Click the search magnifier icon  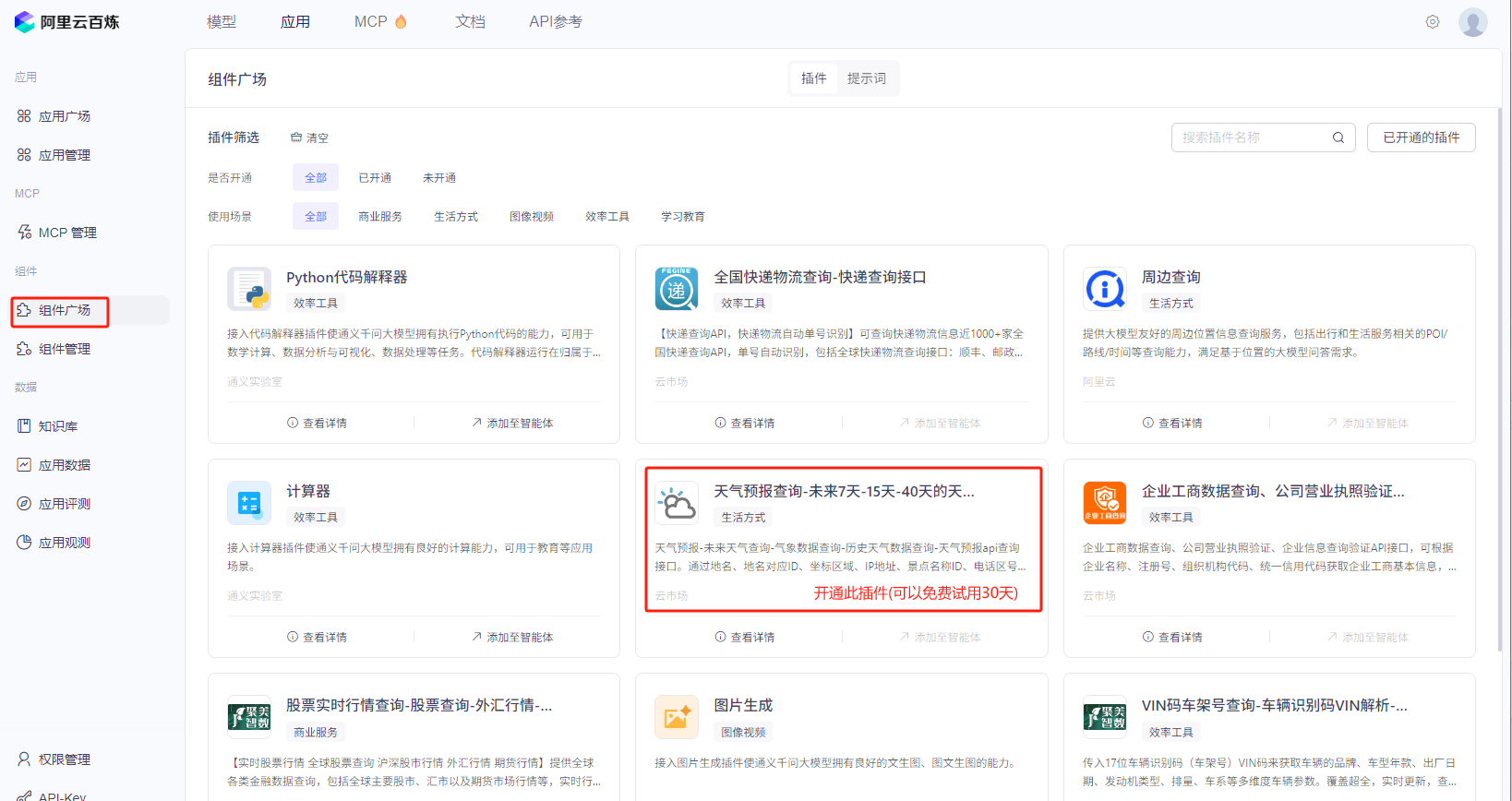(1338, 137)
